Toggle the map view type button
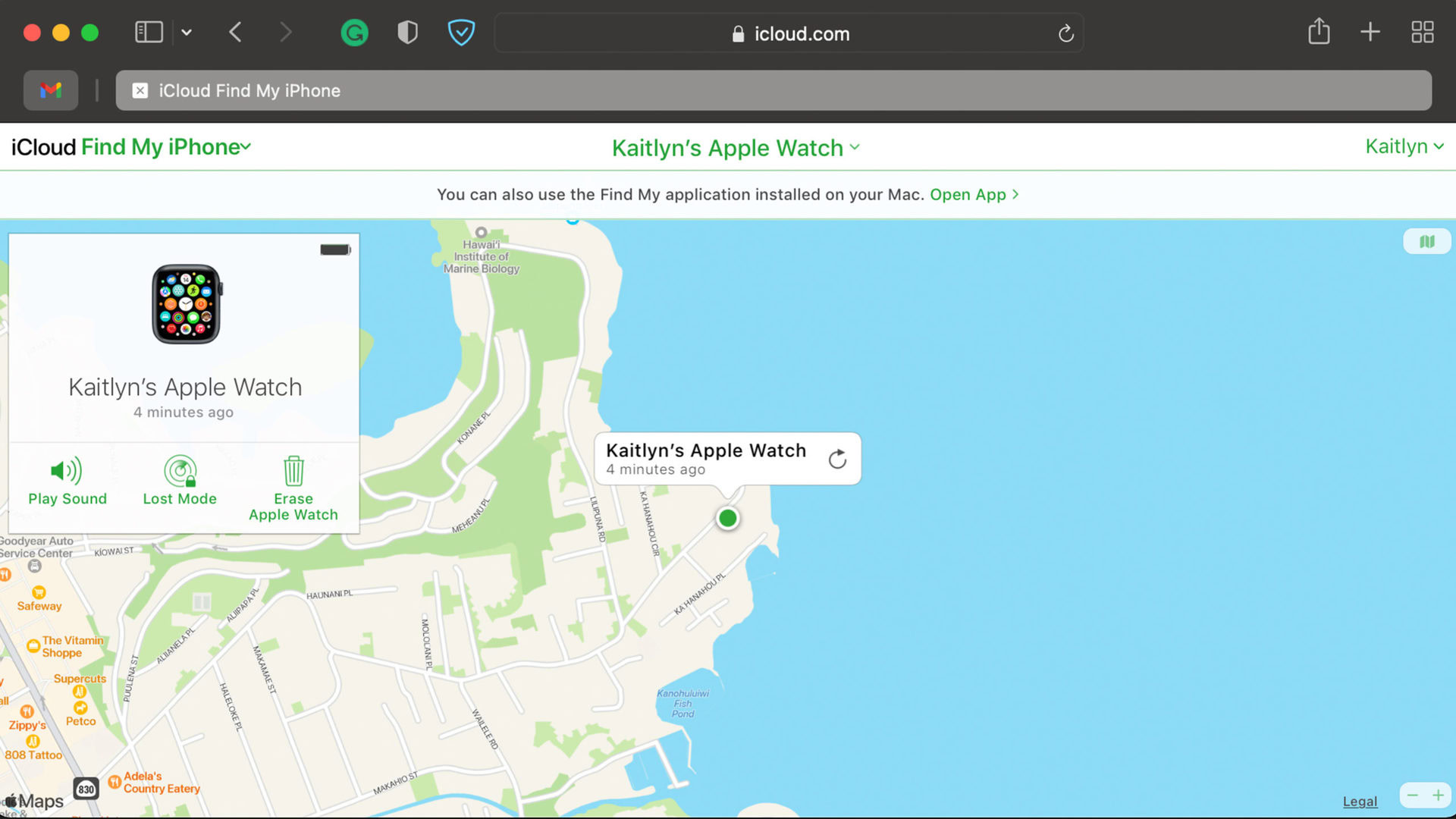1456x819 pixels. tap(1426, 241)
